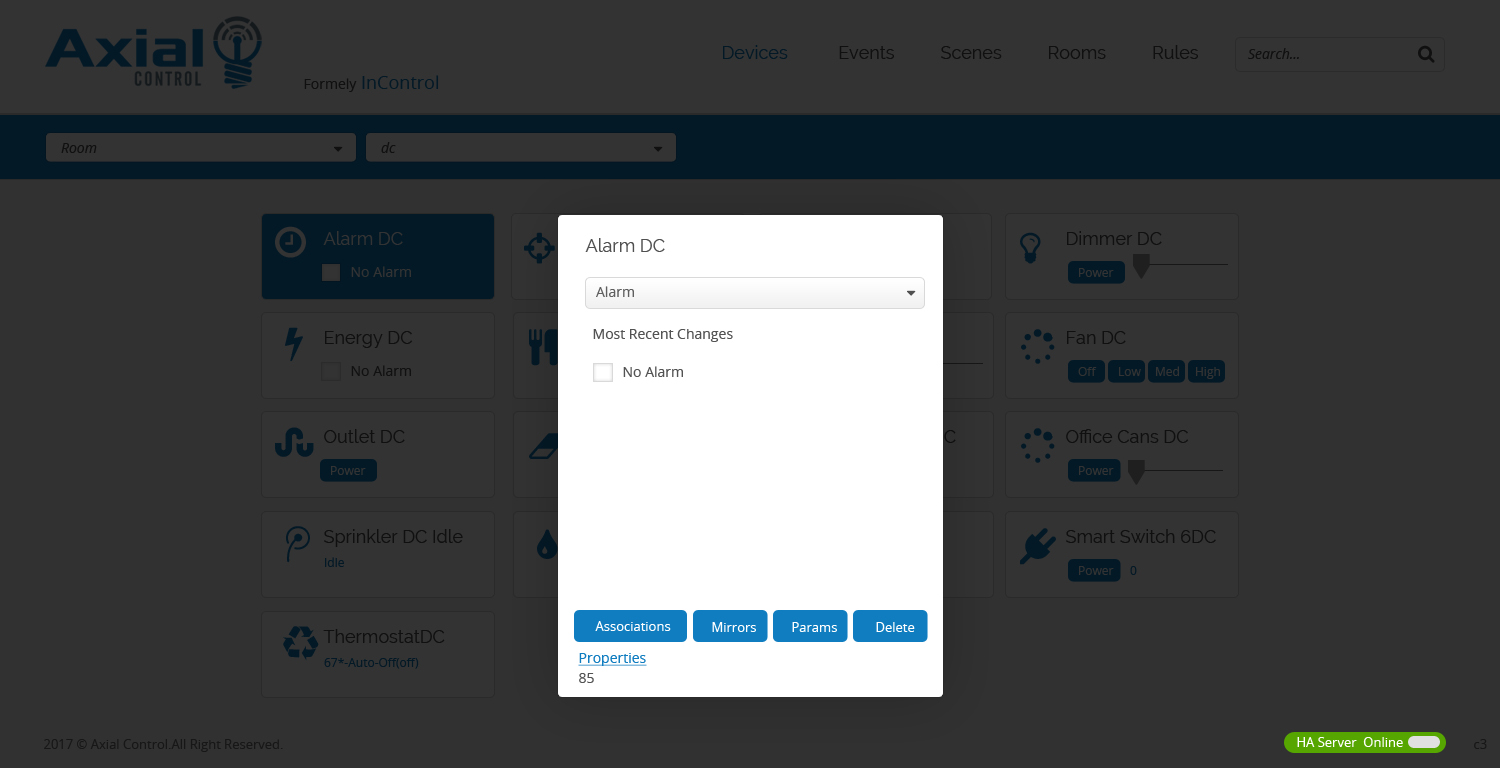Click the Mirrors button
Image resolution: width=1500 pixels, height=768 pixels.
(x=730, y=626)
